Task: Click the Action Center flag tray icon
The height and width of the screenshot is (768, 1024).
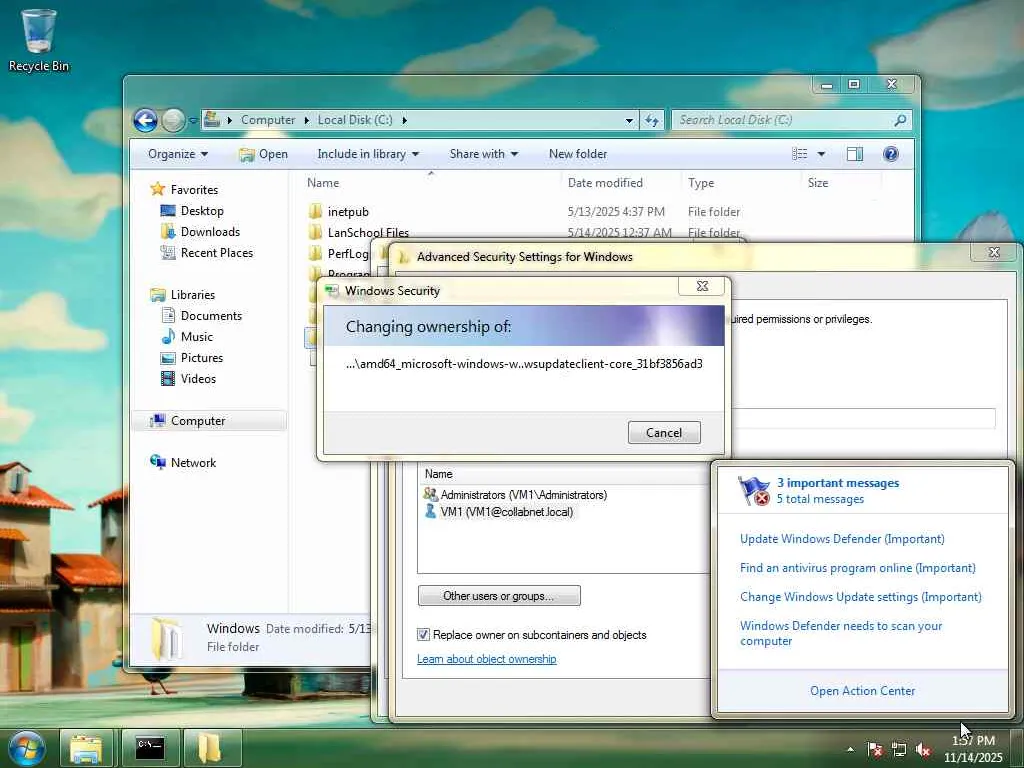Action: coord(874,750)
